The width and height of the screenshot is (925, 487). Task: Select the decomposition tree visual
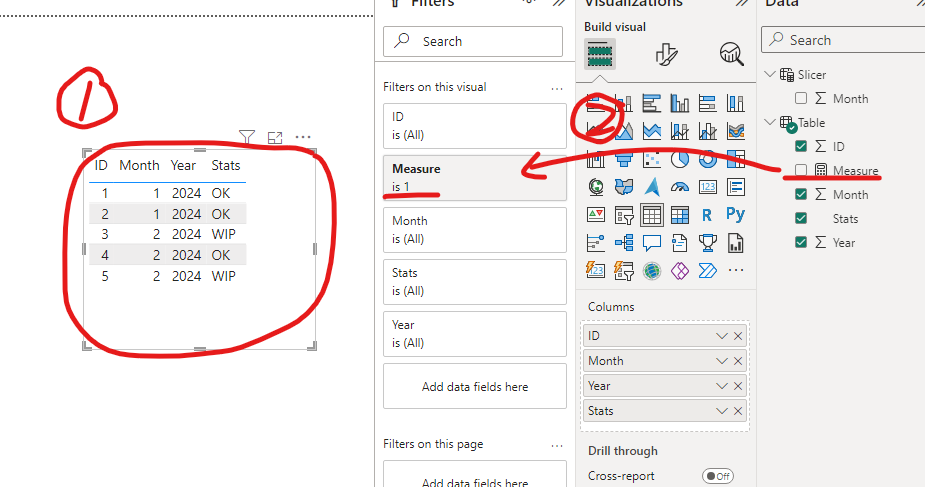point(624,243)
